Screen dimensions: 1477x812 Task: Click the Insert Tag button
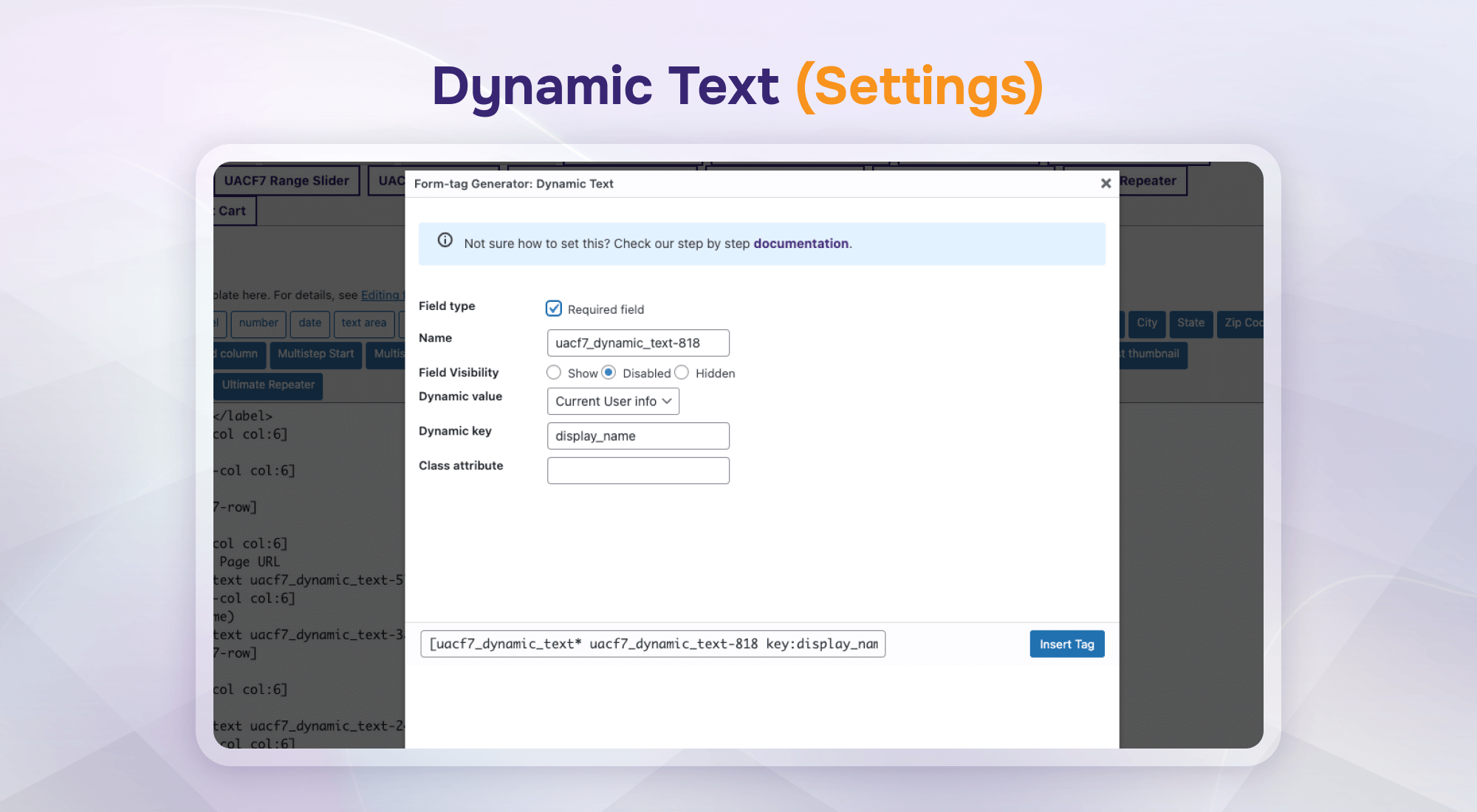pos(1067,644)
